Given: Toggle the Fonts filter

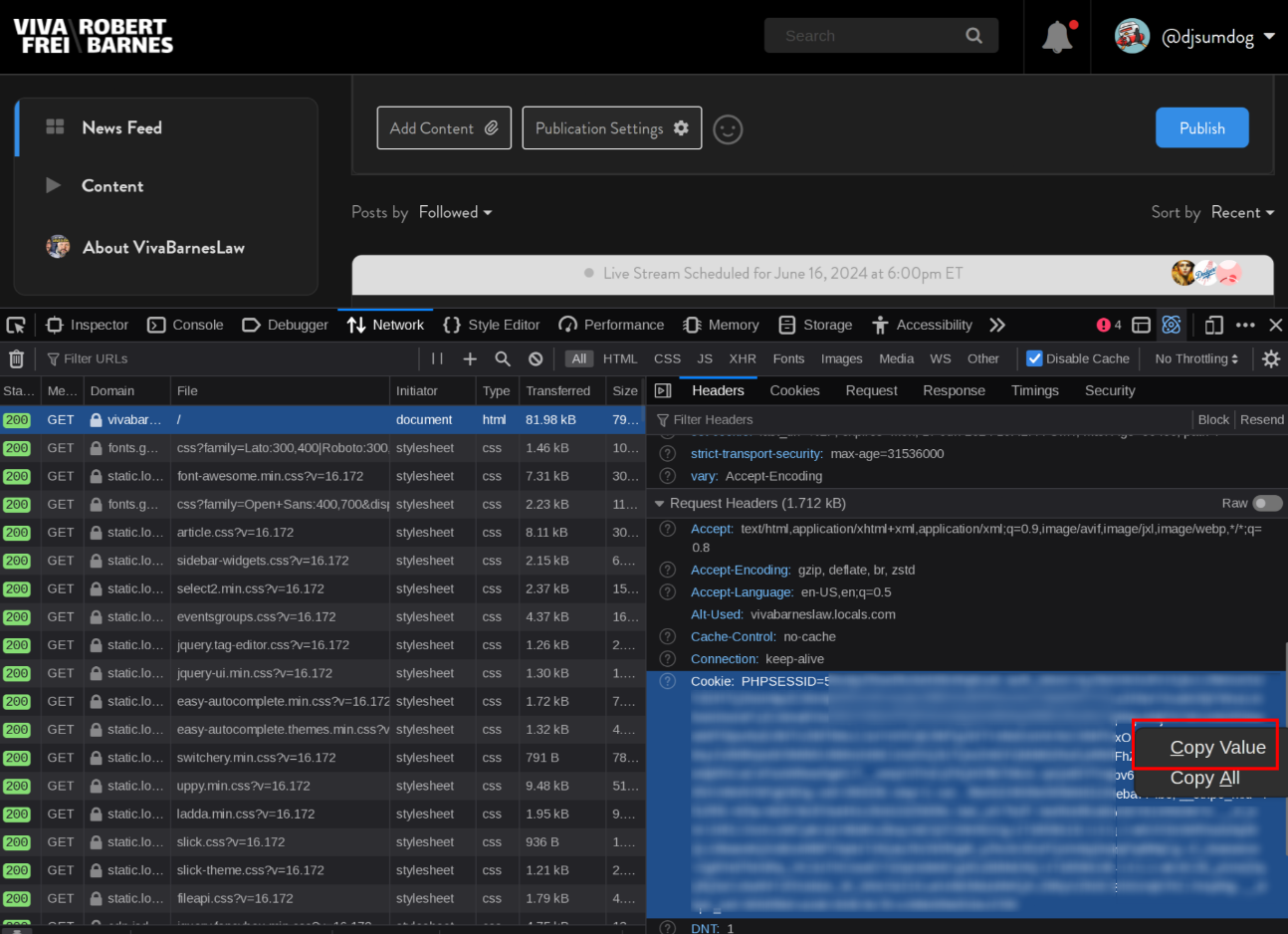Looking at the screenshot, I should coord(788,358).
